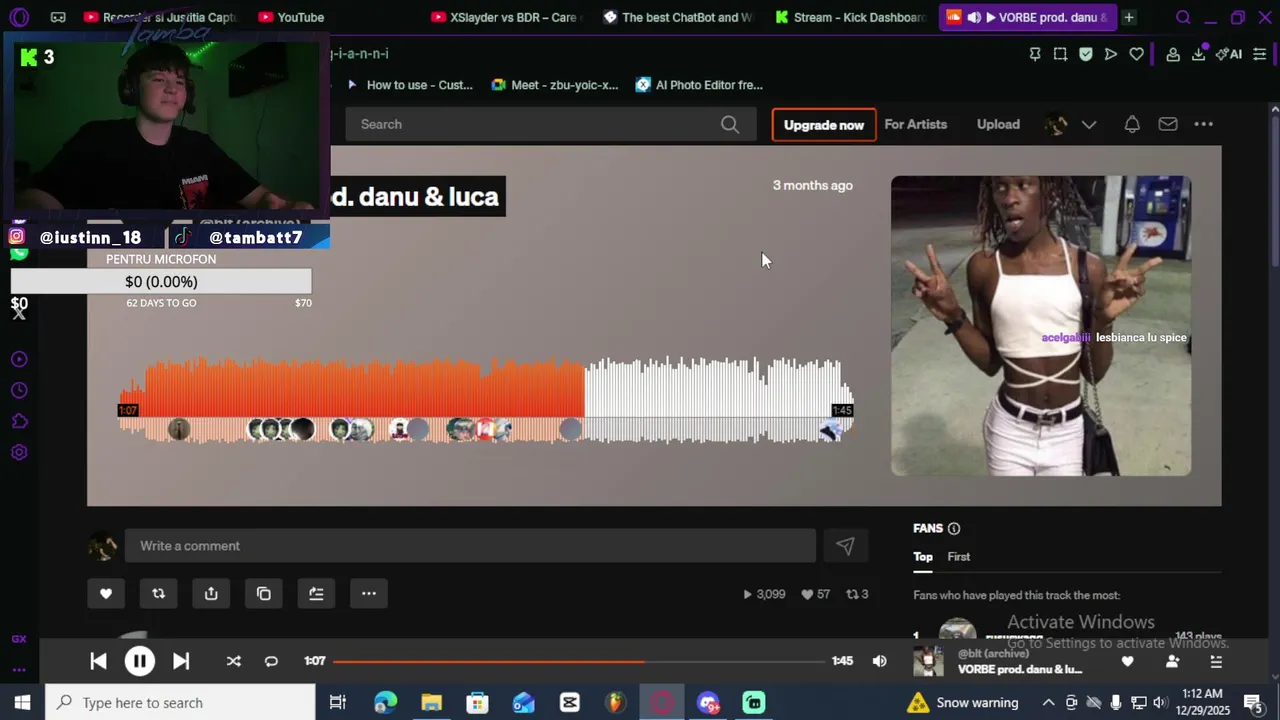Click the search magnifier icon
1280x720 pixels.
(x=730, y=124)
